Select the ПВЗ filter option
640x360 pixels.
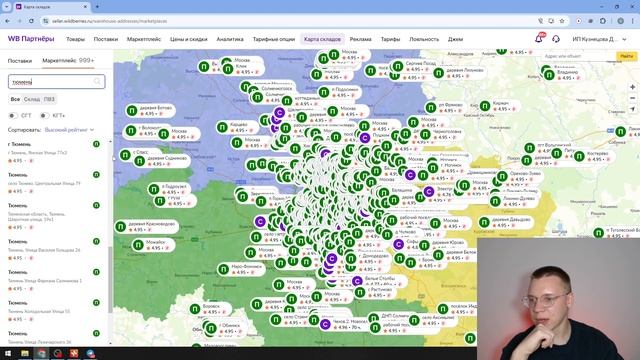point(49,99)
